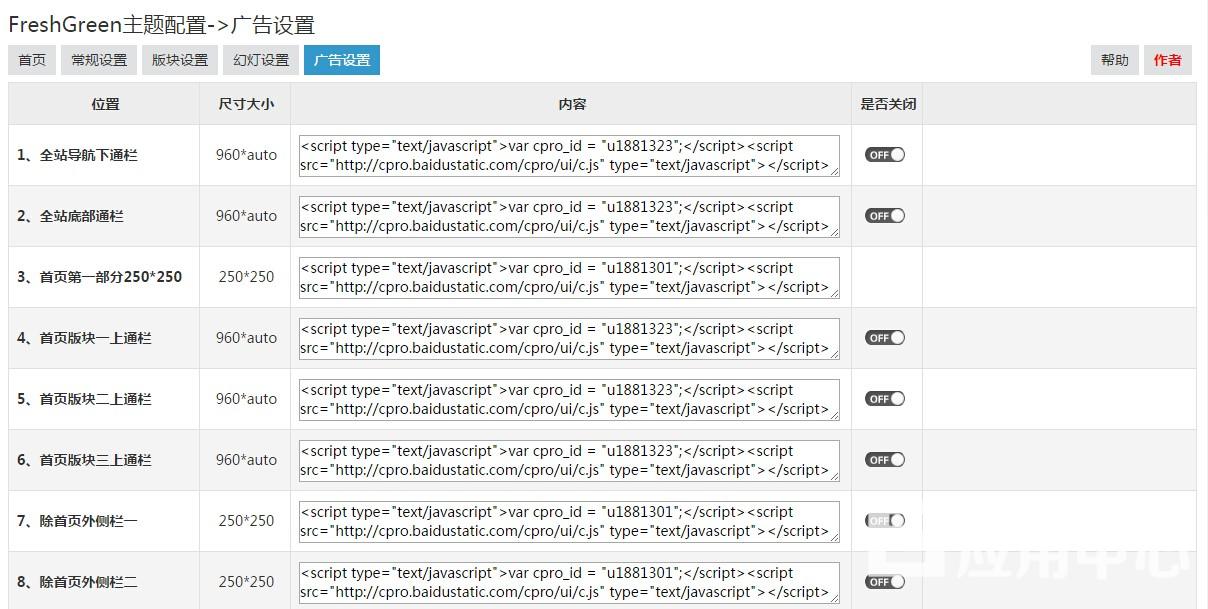
Task: Select the label 6、首页版块三上通栏
Action: 84,460
